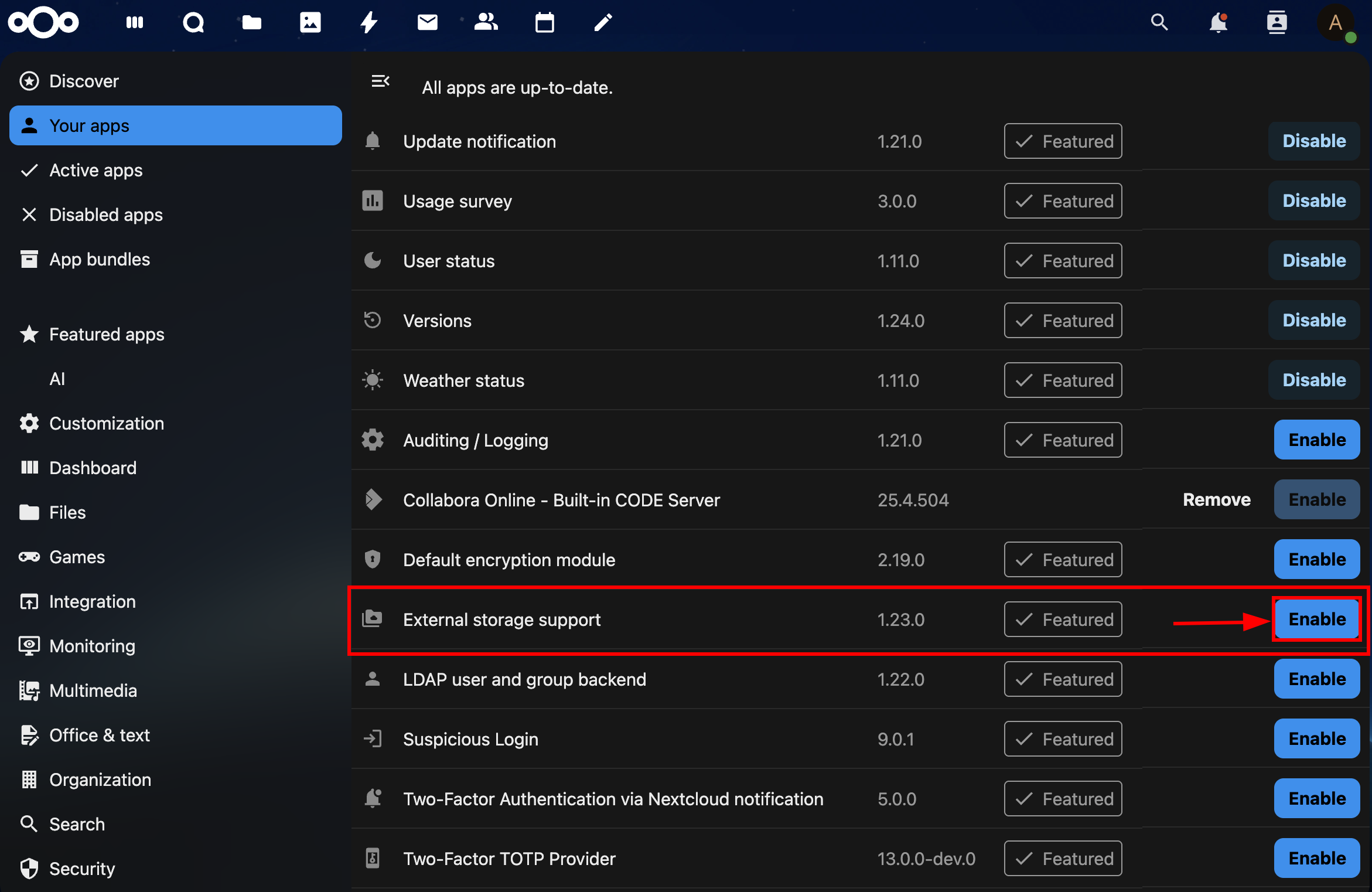1372x892 pixels.
Task: Open the Calendar icon in top bar
Action: (545, 23)
